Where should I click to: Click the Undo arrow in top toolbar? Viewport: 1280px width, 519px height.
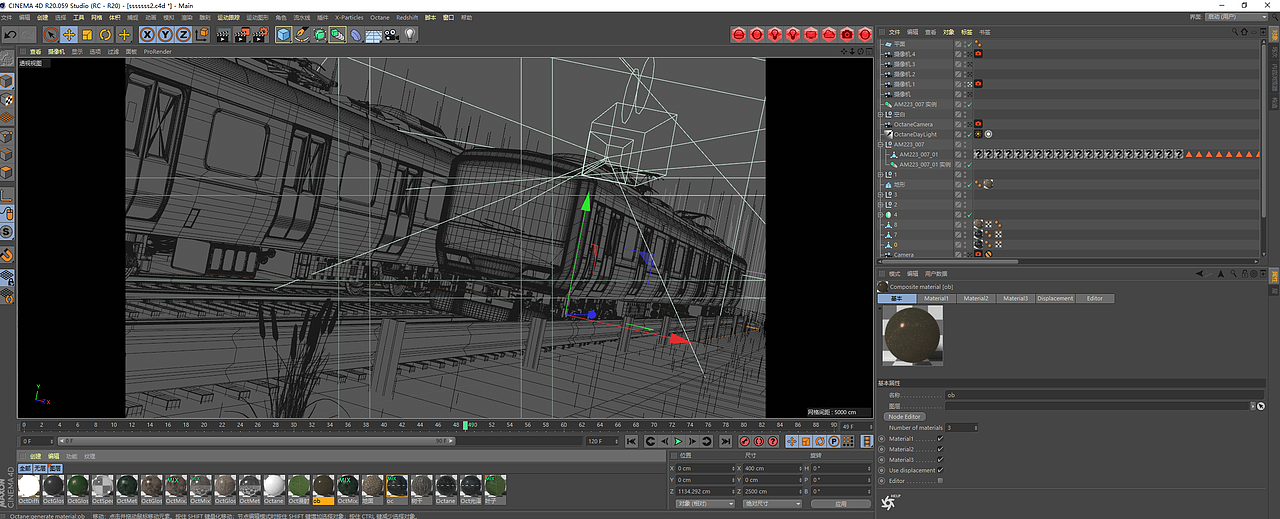click(x=10, y=34)
